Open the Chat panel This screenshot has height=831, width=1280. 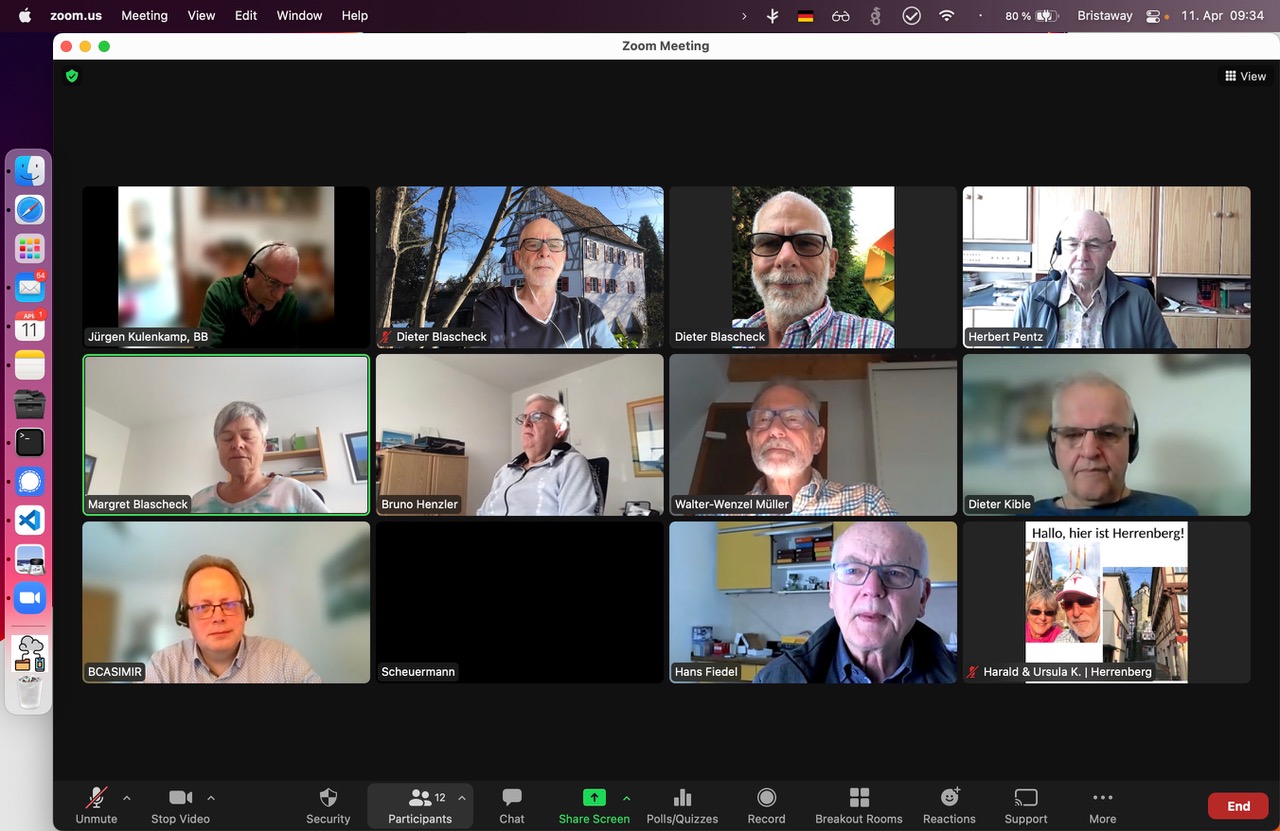click(512, 798)
